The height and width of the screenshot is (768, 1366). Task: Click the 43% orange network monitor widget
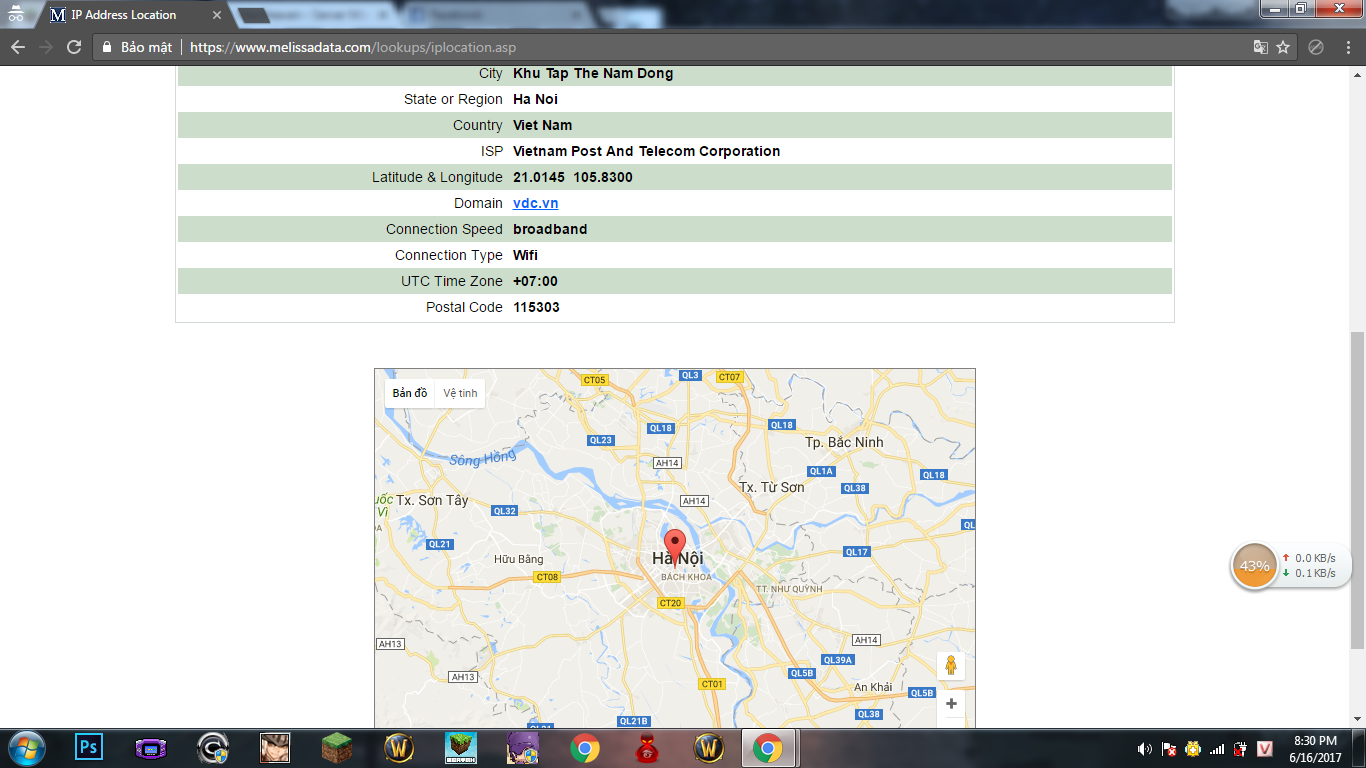pyautogui.click(x=1254, y=566)
